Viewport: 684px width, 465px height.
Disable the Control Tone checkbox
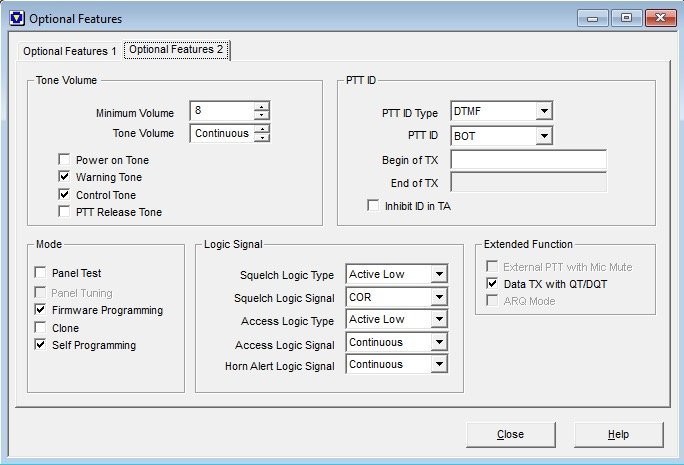tap(65, 195)
